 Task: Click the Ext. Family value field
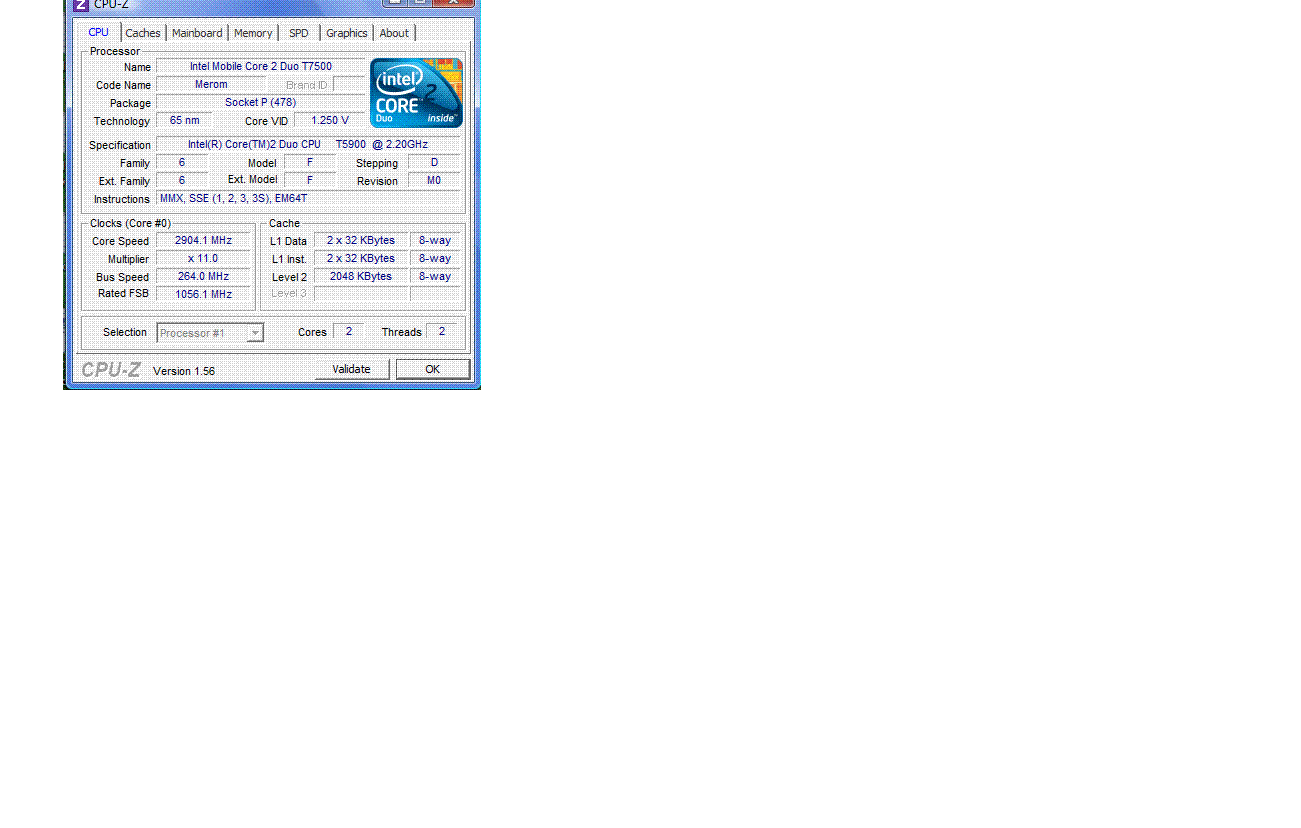click(x=182, y=181)
